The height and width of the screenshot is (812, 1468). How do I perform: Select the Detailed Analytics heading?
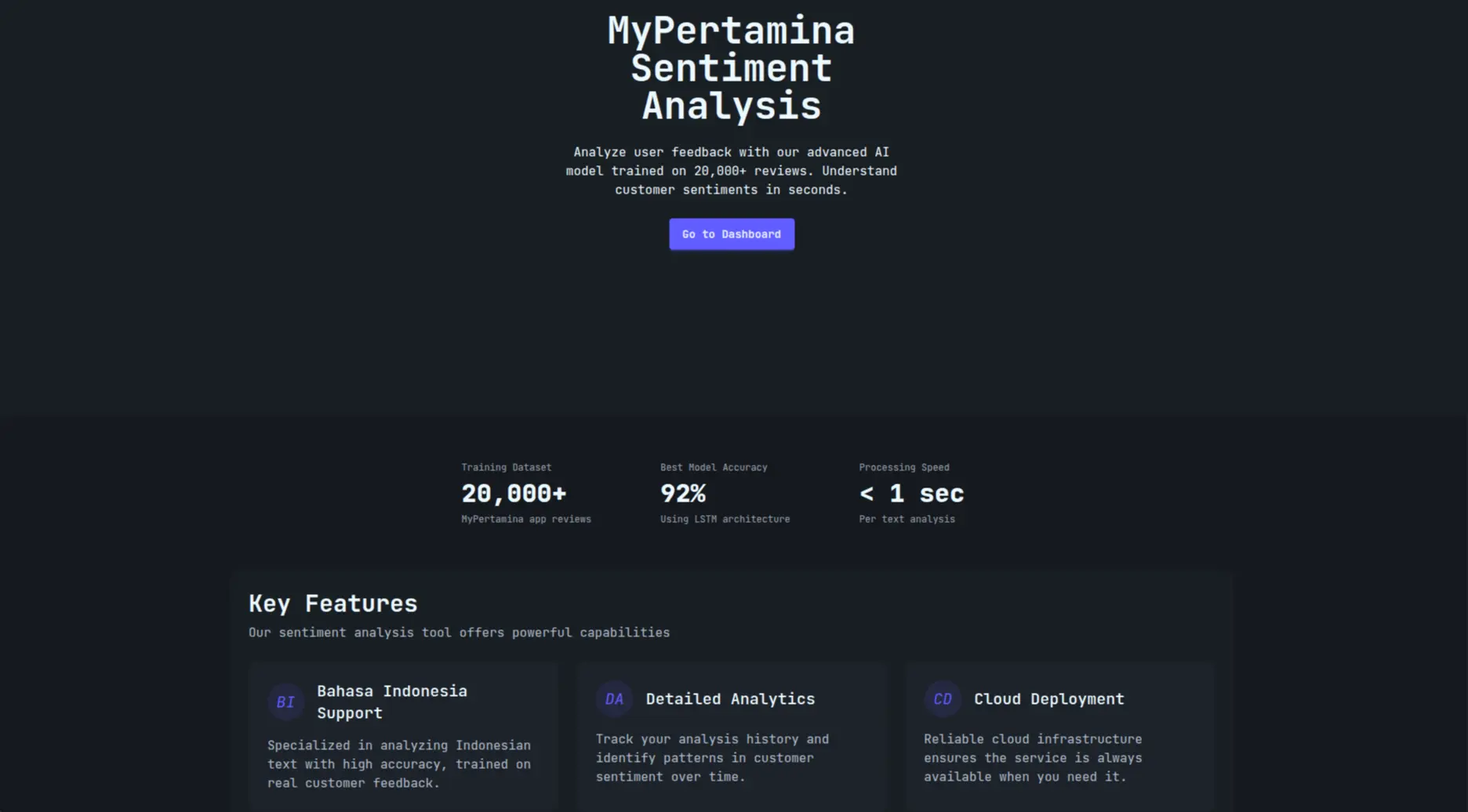(730, 699)
